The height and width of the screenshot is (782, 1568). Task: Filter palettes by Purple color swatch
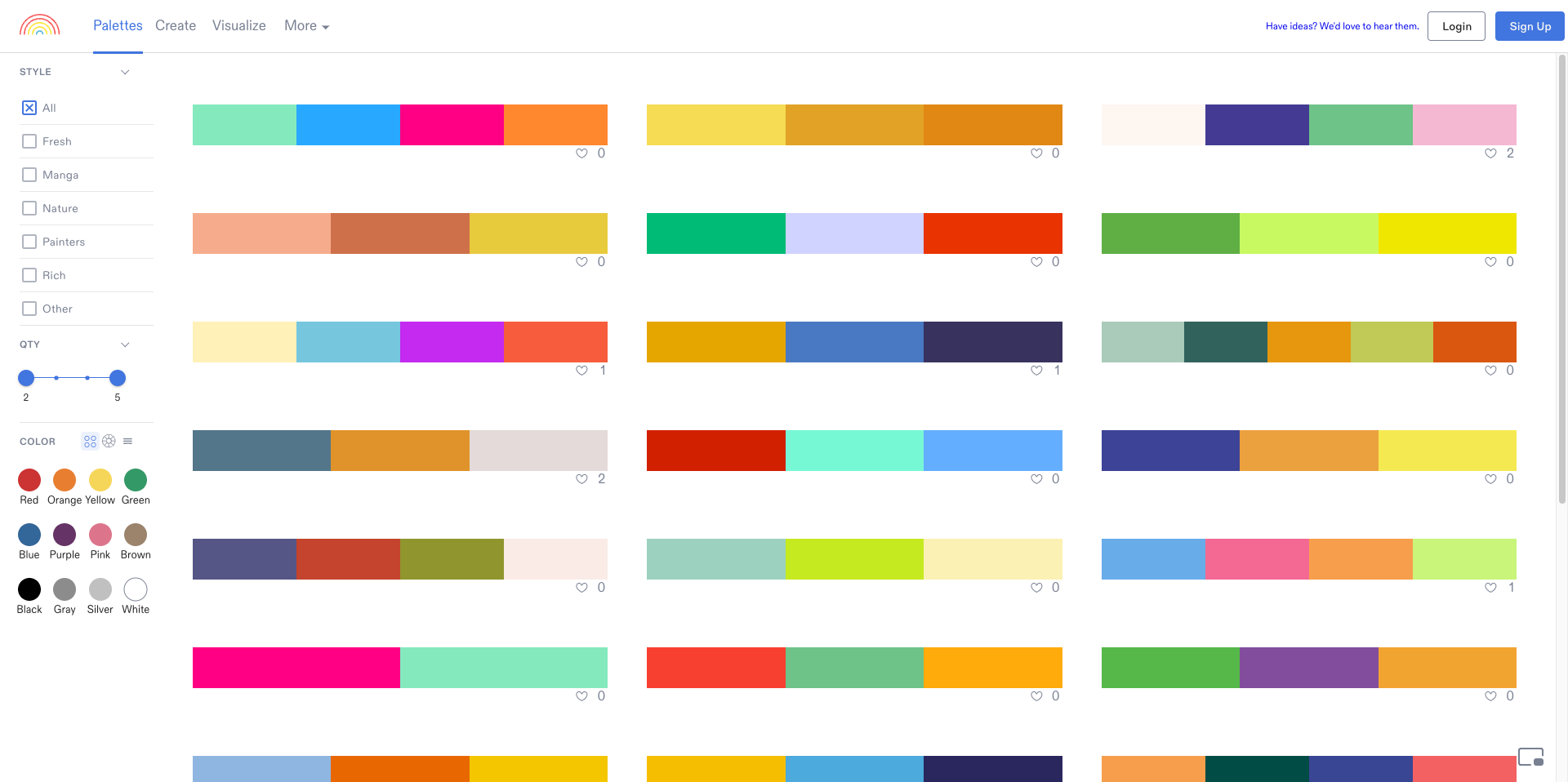(65, 535)
